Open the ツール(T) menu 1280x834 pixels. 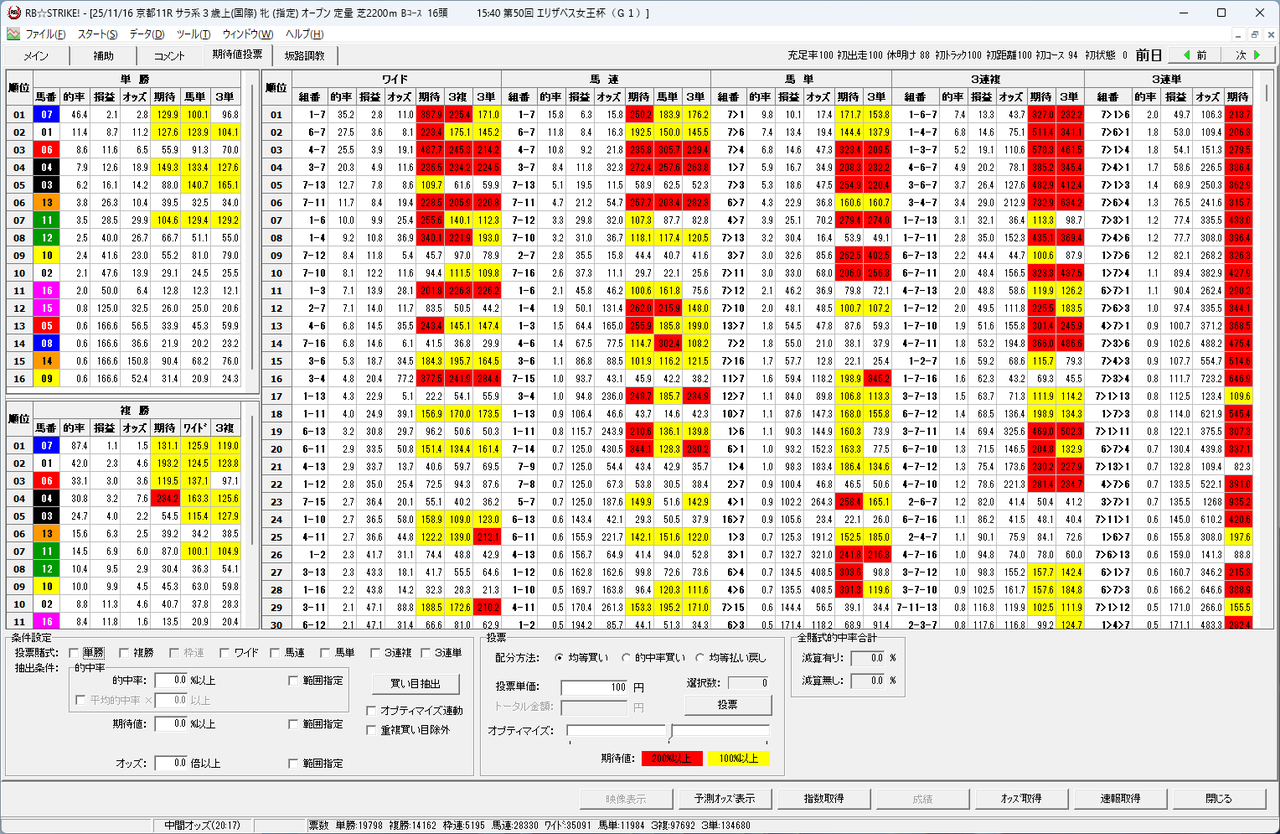click(194, 34)
